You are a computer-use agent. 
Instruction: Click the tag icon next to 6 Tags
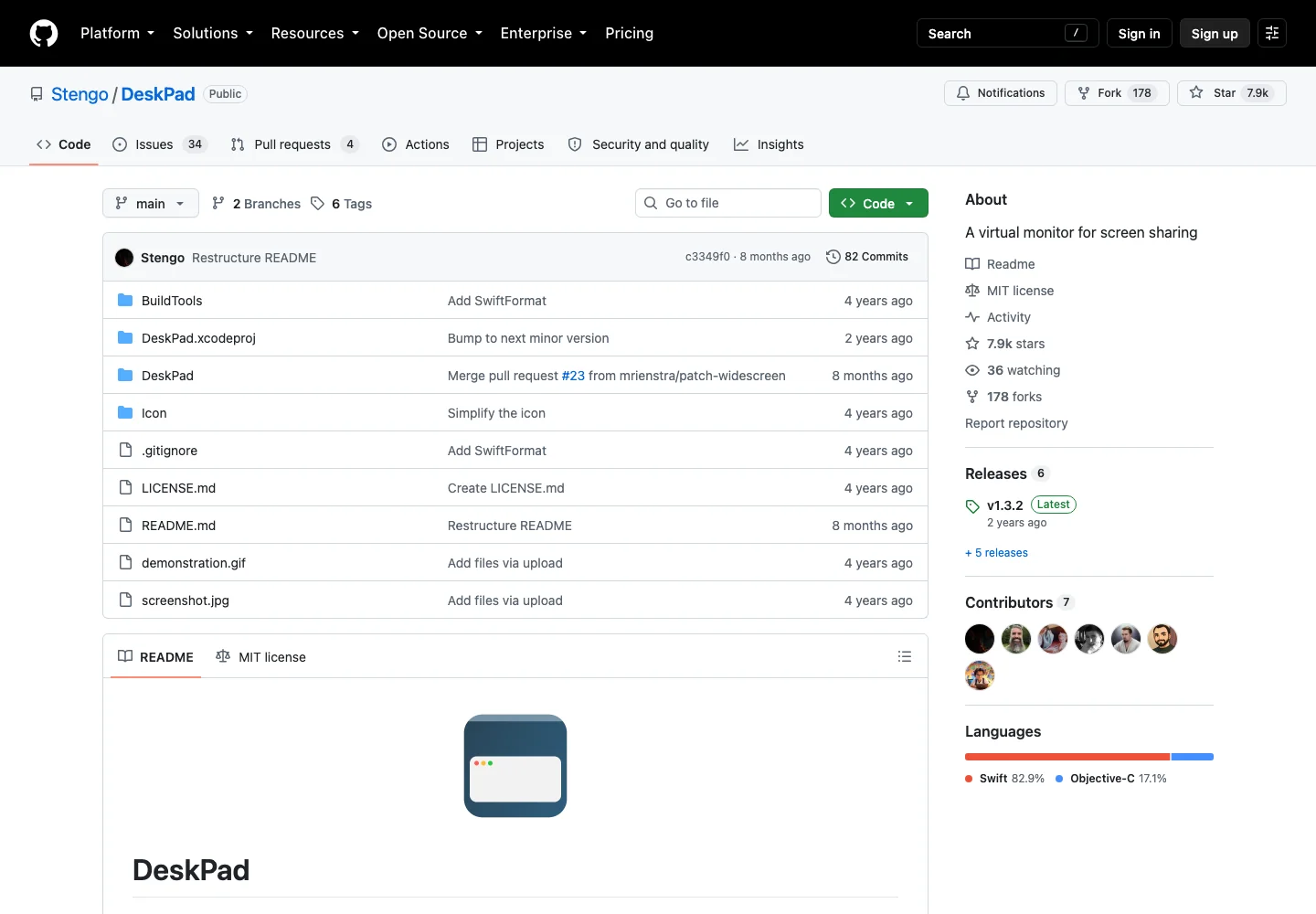(317, 203)
